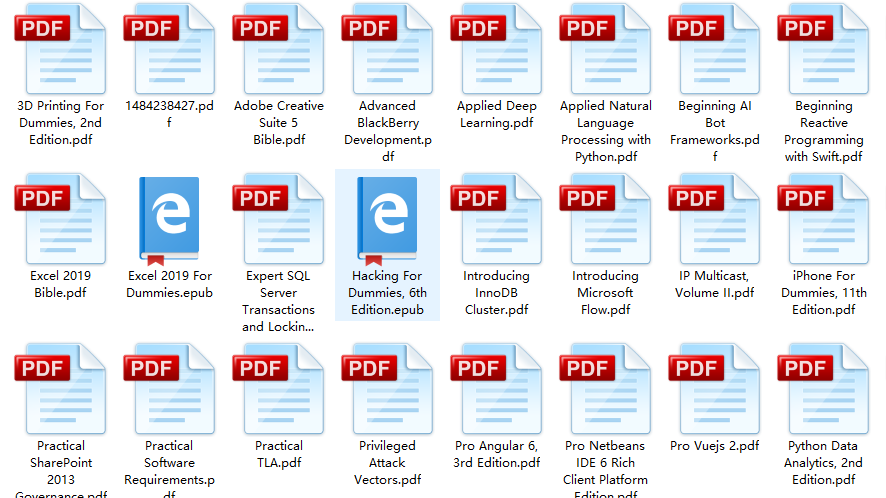Click filename "IP Multicast, Volume II.pdf"
Viewport: 886px width, 498px height.
point(715,284)
